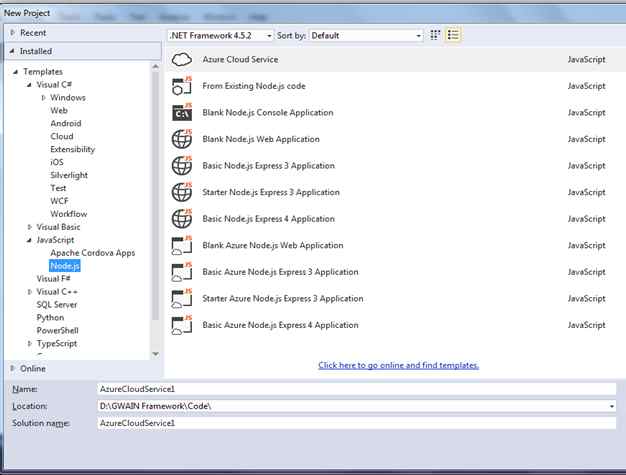
Task: Select 'Blank Node.js Web Application' template name
Action: [261, 139]
